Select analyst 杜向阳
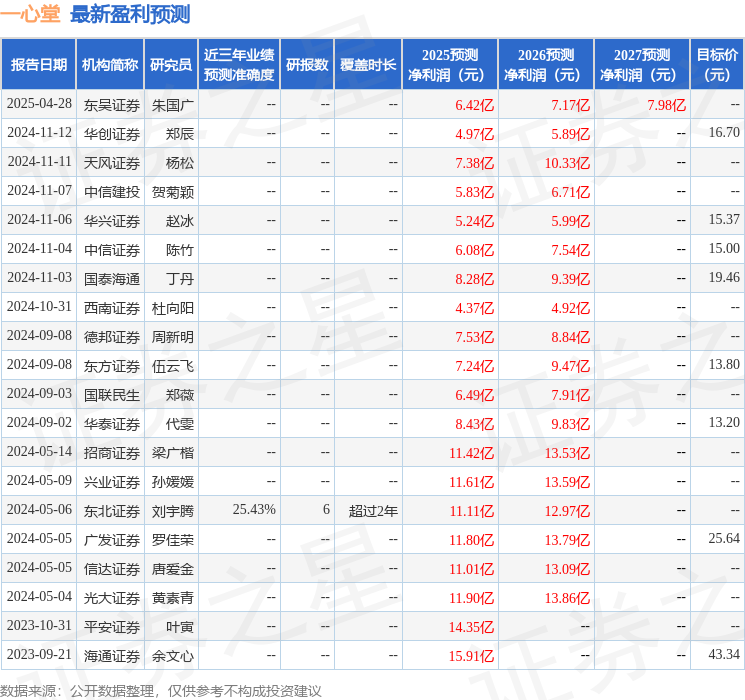 point(172,308)
